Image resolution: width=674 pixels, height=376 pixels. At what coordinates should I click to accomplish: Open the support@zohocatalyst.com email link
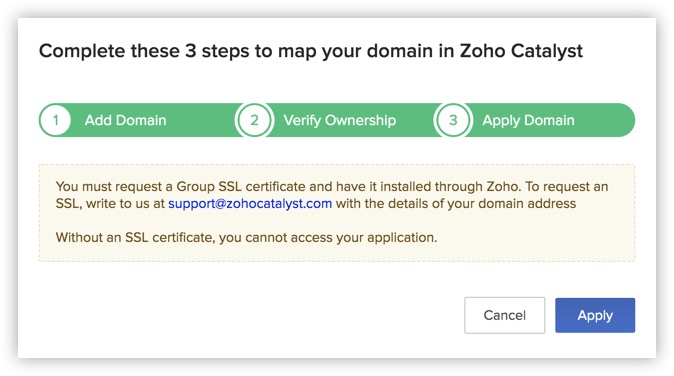point(250,203)
